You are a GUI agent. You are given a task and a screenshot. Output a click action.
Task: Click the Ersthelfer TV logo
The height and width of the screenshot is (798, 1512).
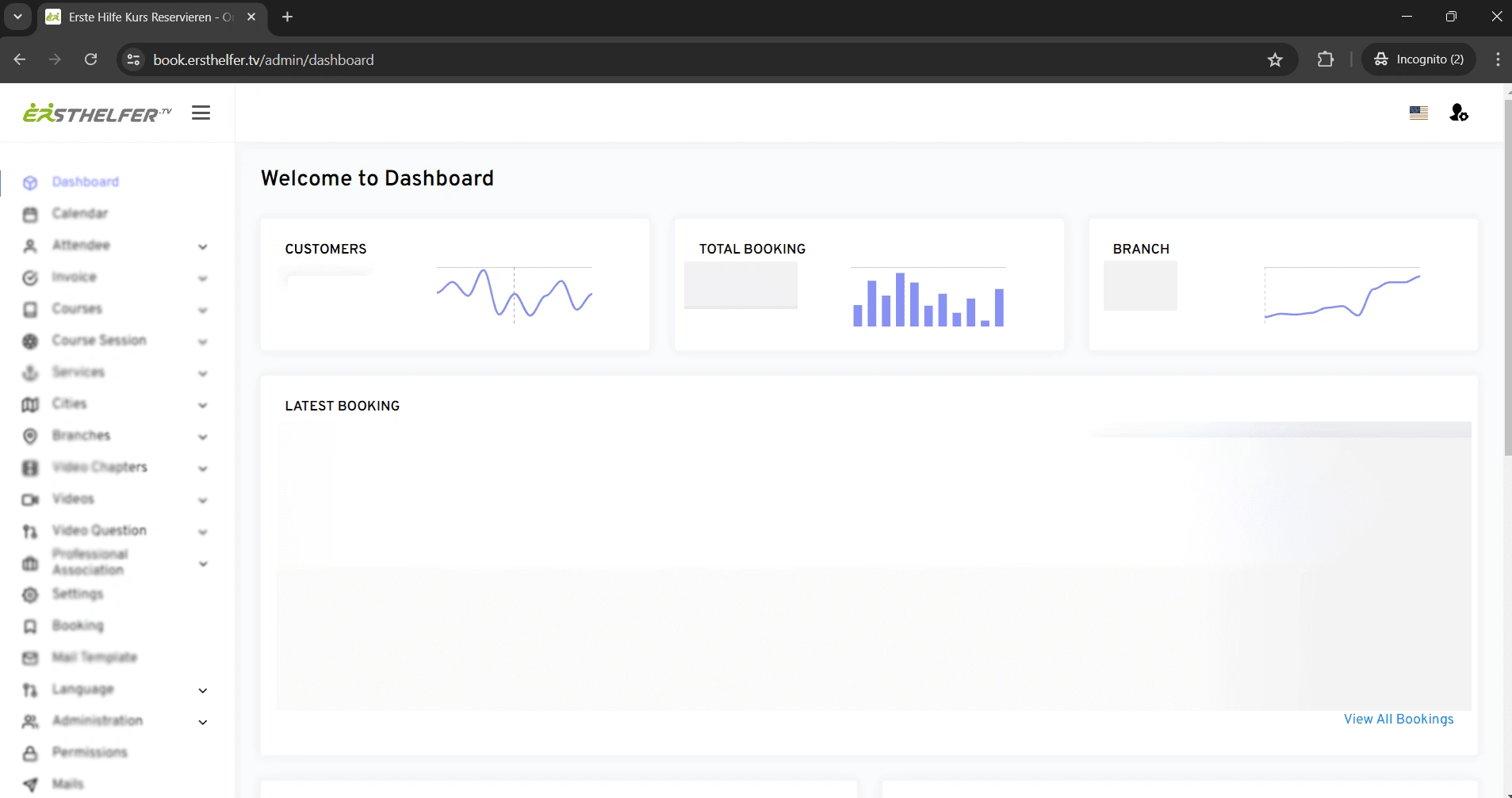(97, 113)
